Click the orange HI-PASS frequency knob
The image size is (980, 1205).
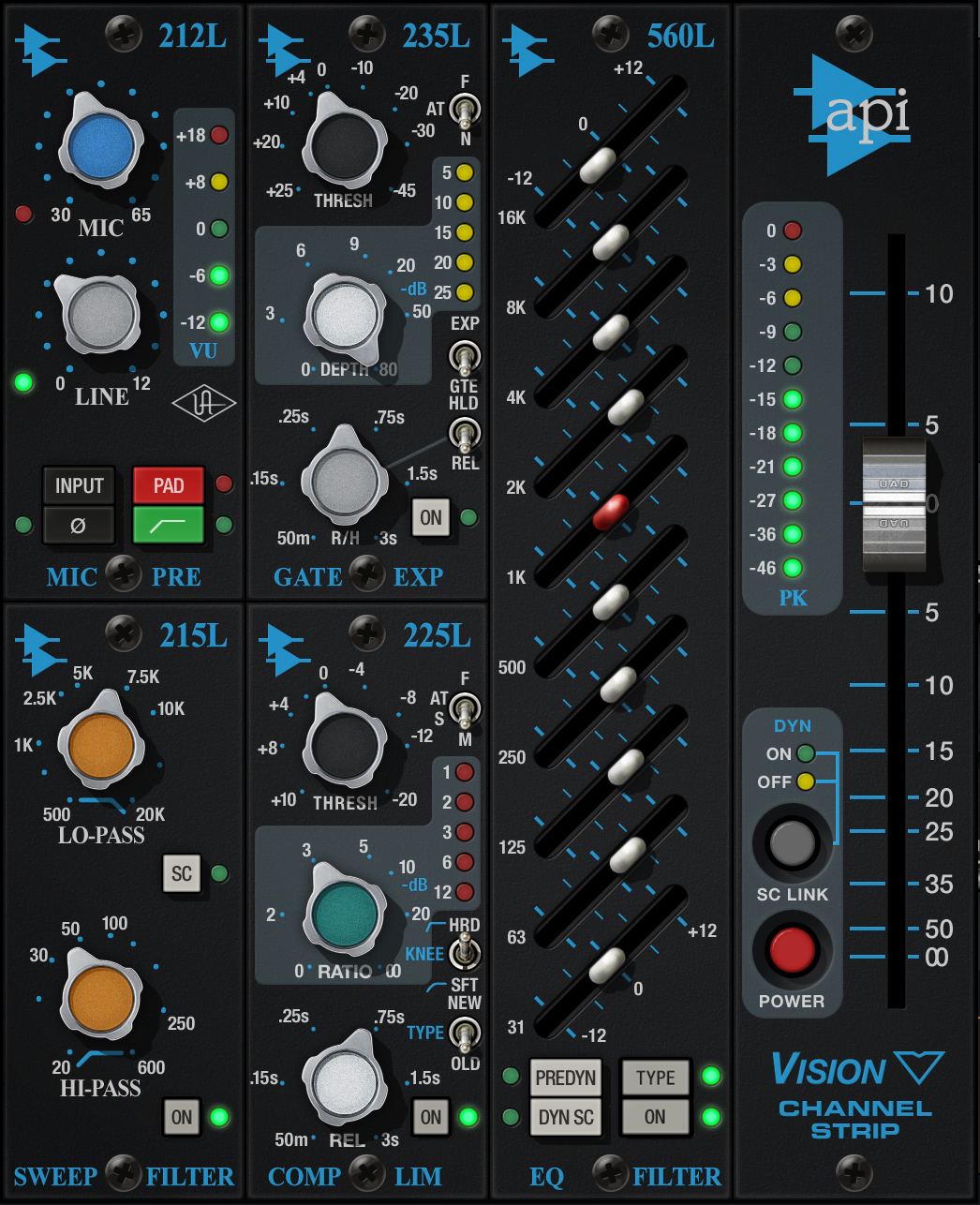(101, 999)
